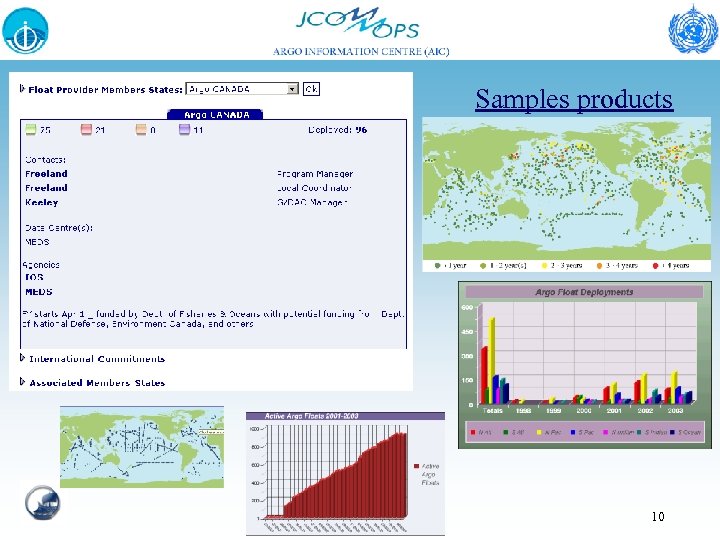Click the red float status icon showing 21
Image resolution: width=720 pixels, height=540 pixels.
(86, 129)
